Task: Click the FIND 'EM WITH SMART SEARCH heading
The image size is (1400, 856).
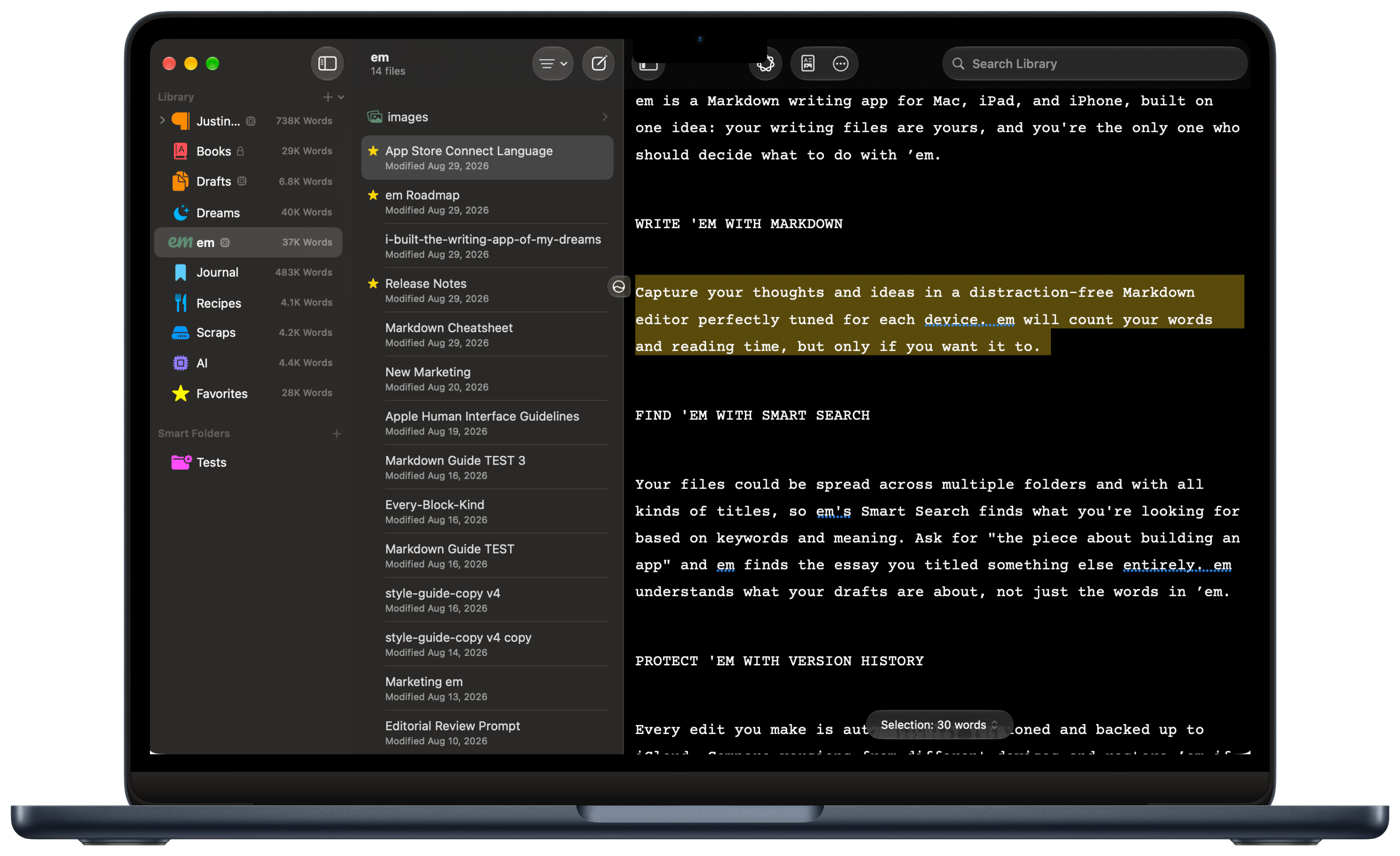Action: coord(752,415)
